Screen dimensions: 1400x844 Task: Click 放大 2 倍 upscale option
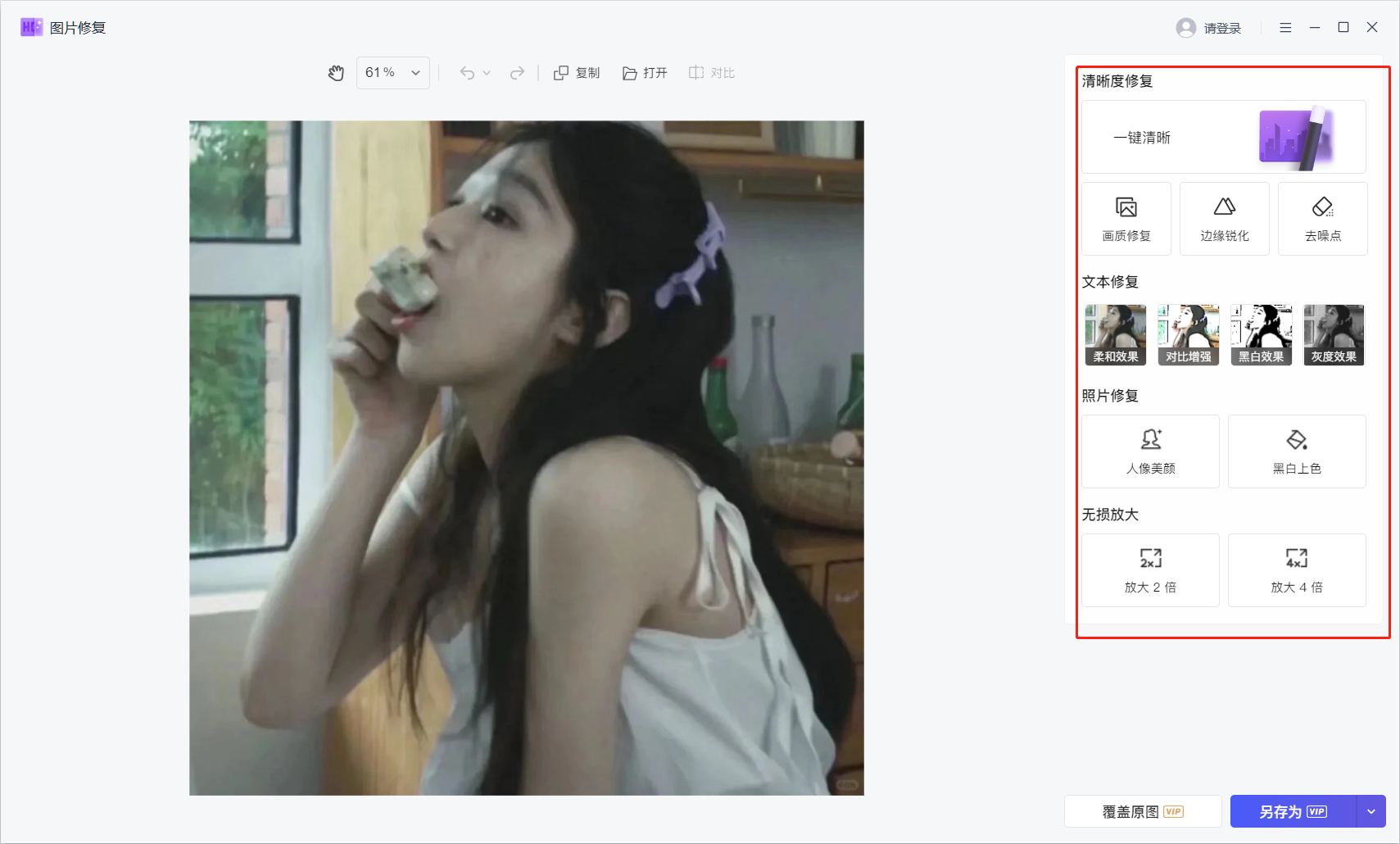click(x=1150, y=570)
